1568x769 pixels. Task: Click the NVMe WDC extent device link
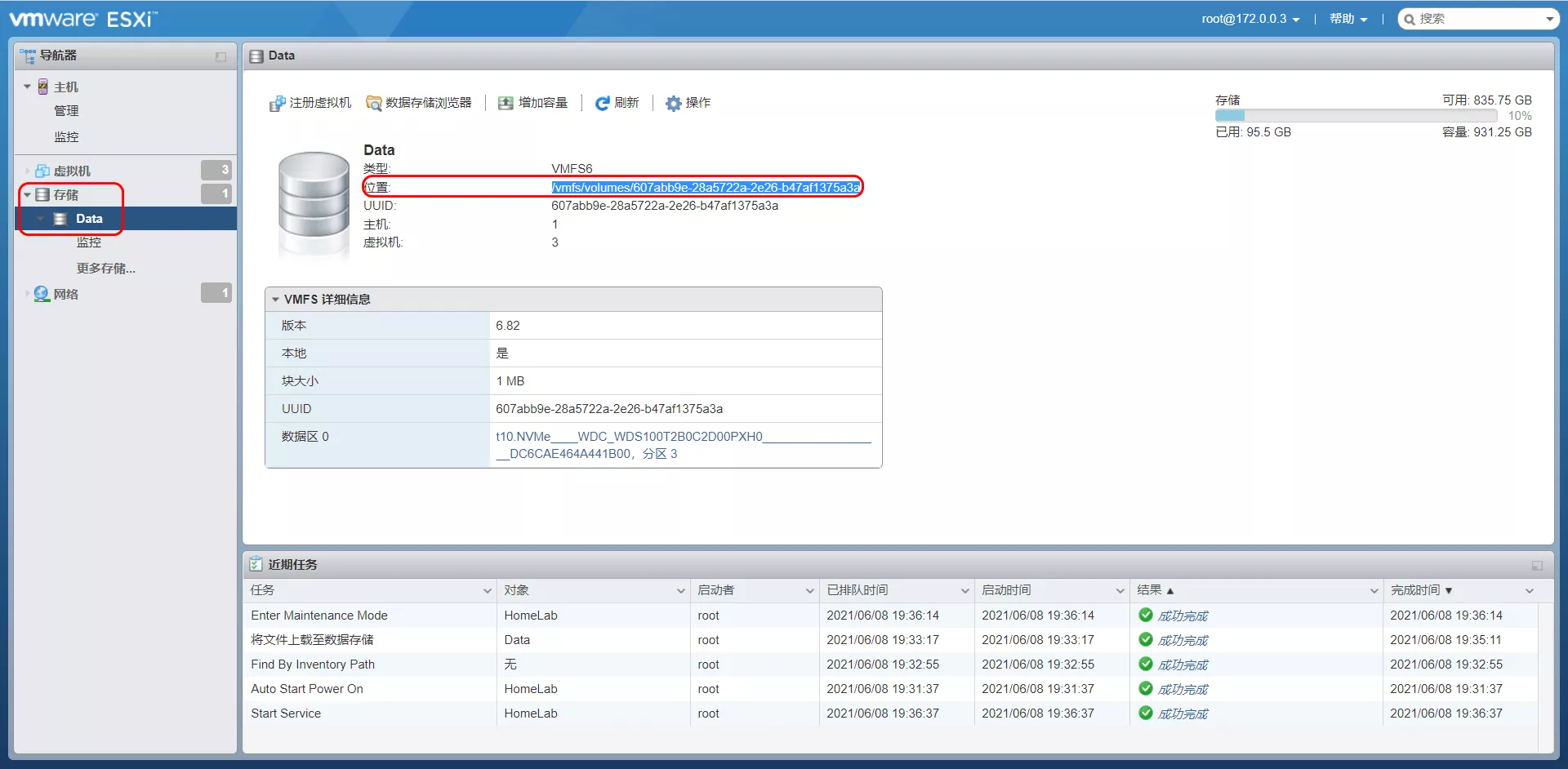[x=629, y=437]
